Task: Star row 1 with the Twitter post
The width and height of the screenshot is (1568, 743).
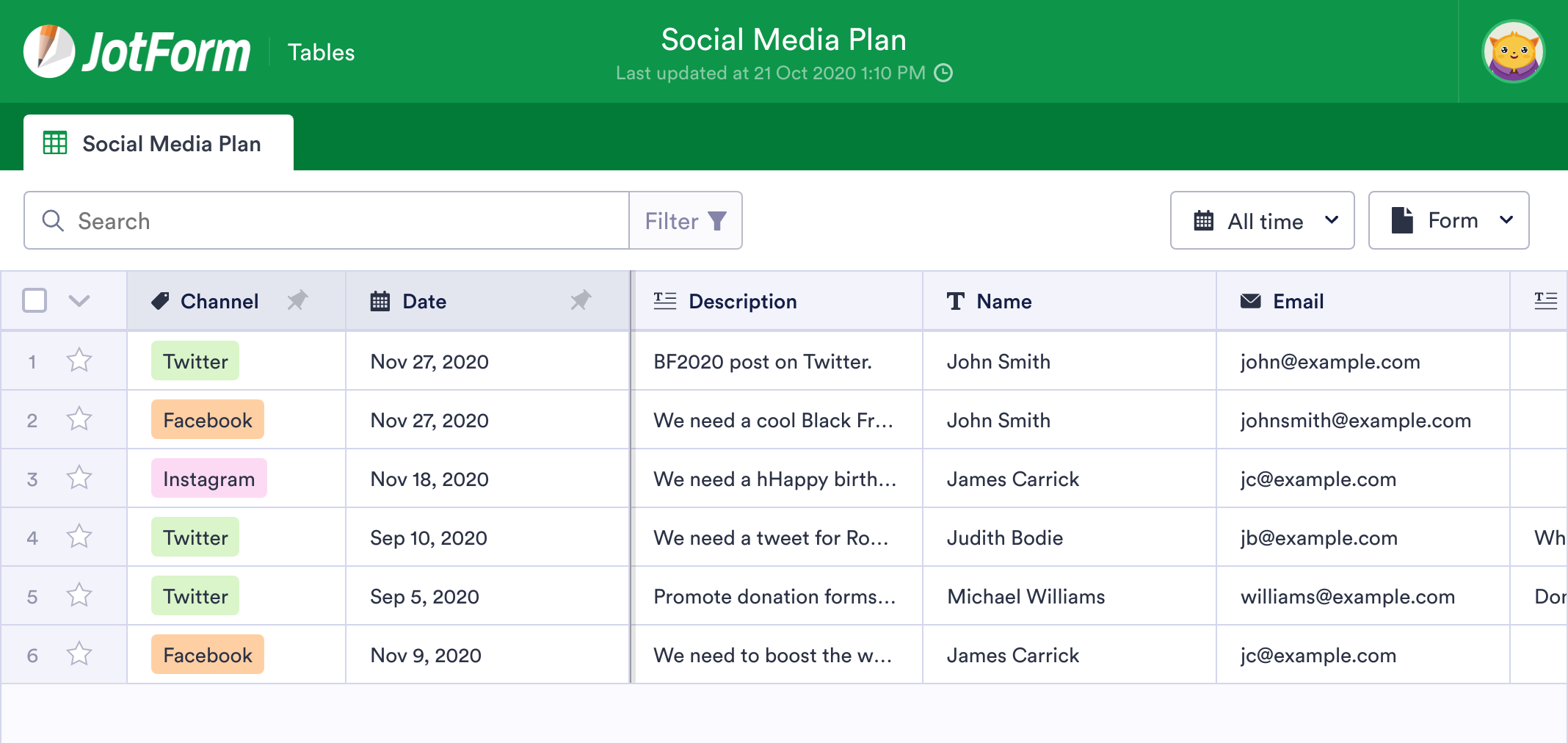Action: 79,360
